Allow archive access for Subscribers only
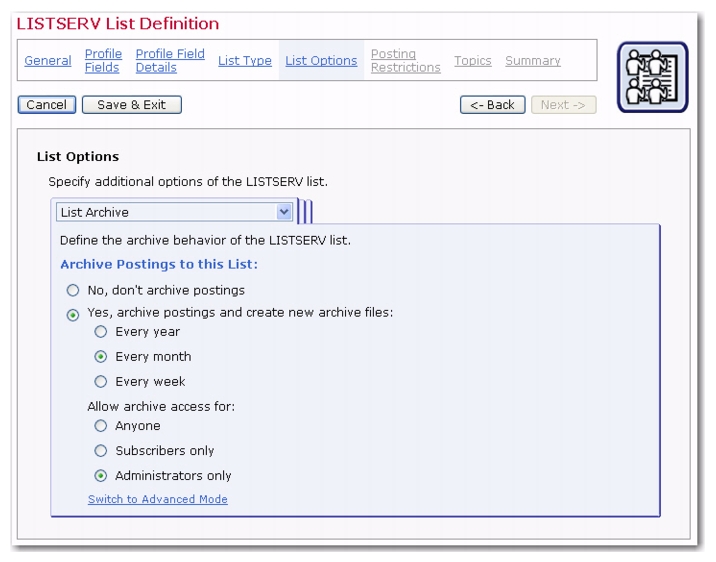 pos(100,451)
